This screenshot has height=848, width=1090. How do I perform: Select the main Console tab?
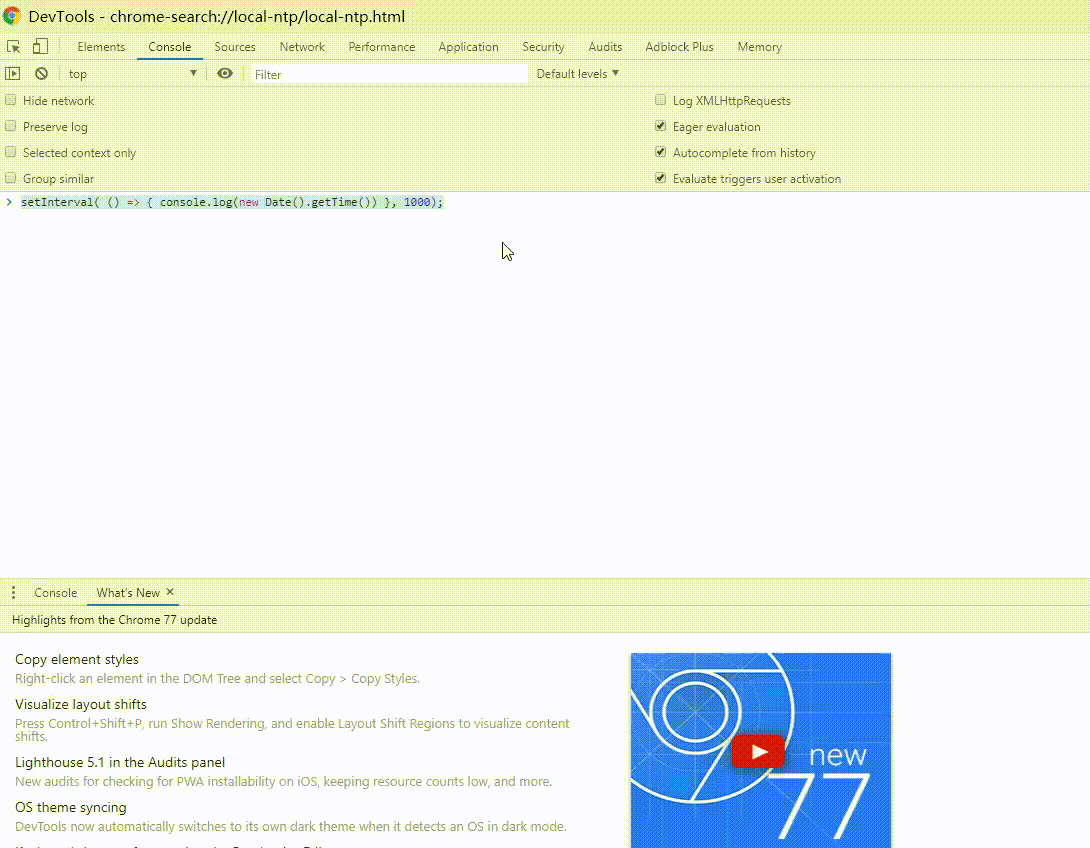[x=170, y=47]
